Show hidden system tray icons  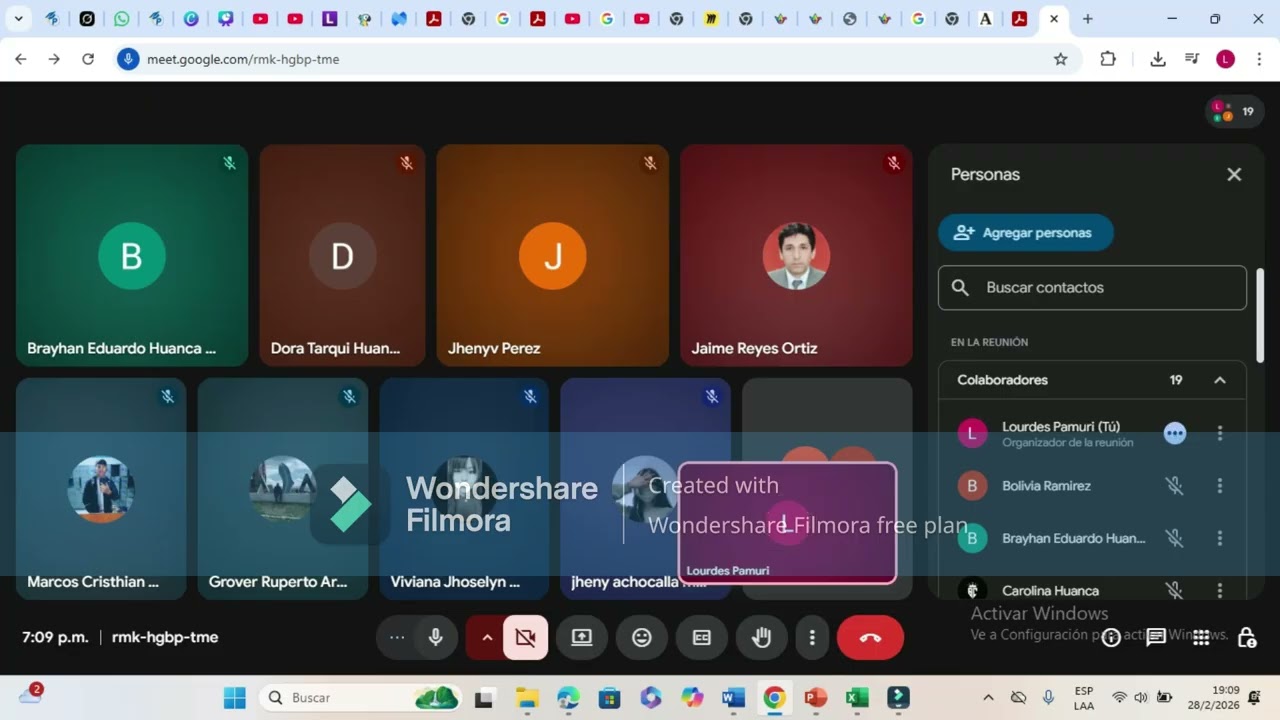tap(988, 697)
